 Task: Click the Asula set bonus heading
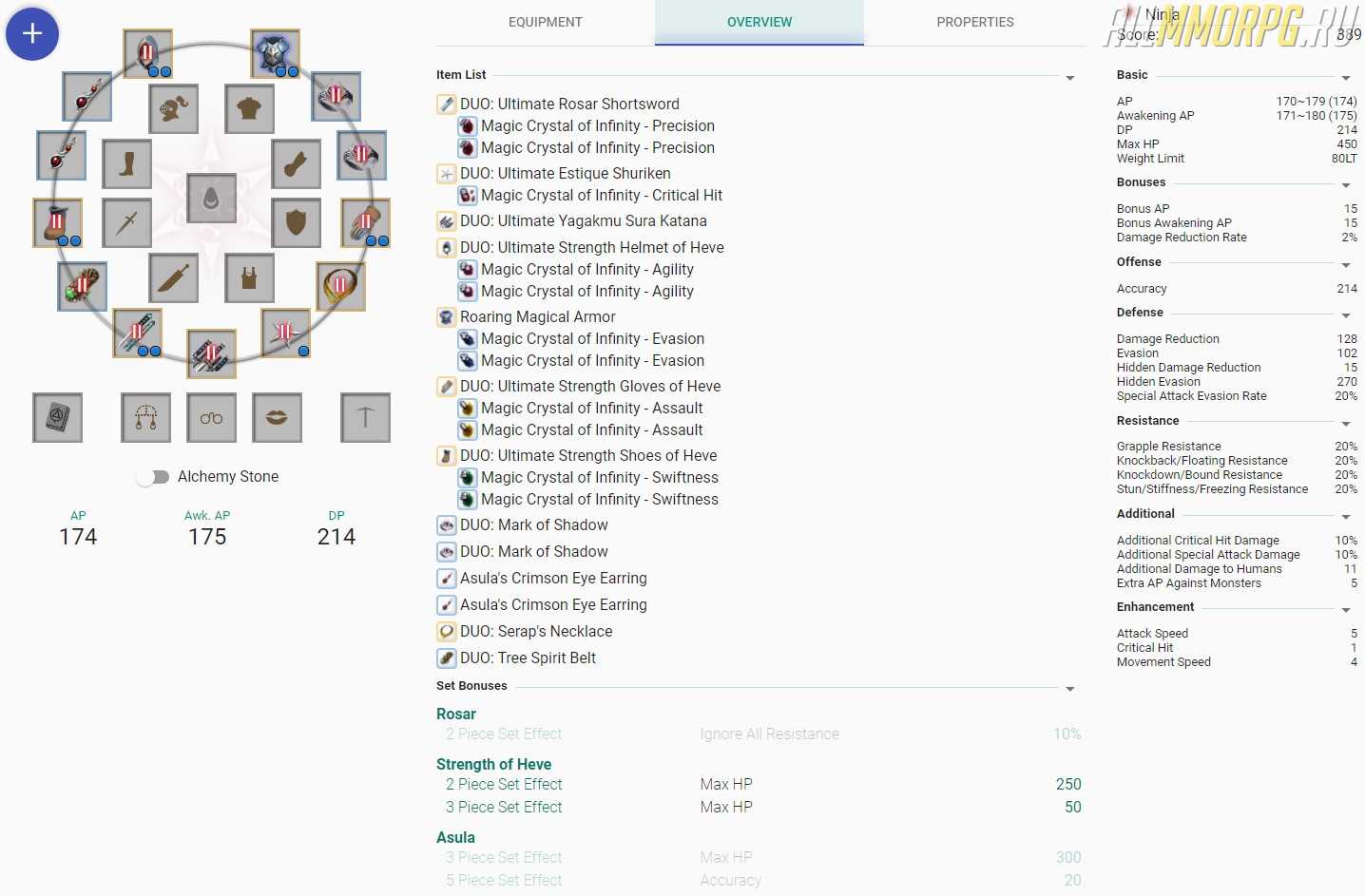455,837
